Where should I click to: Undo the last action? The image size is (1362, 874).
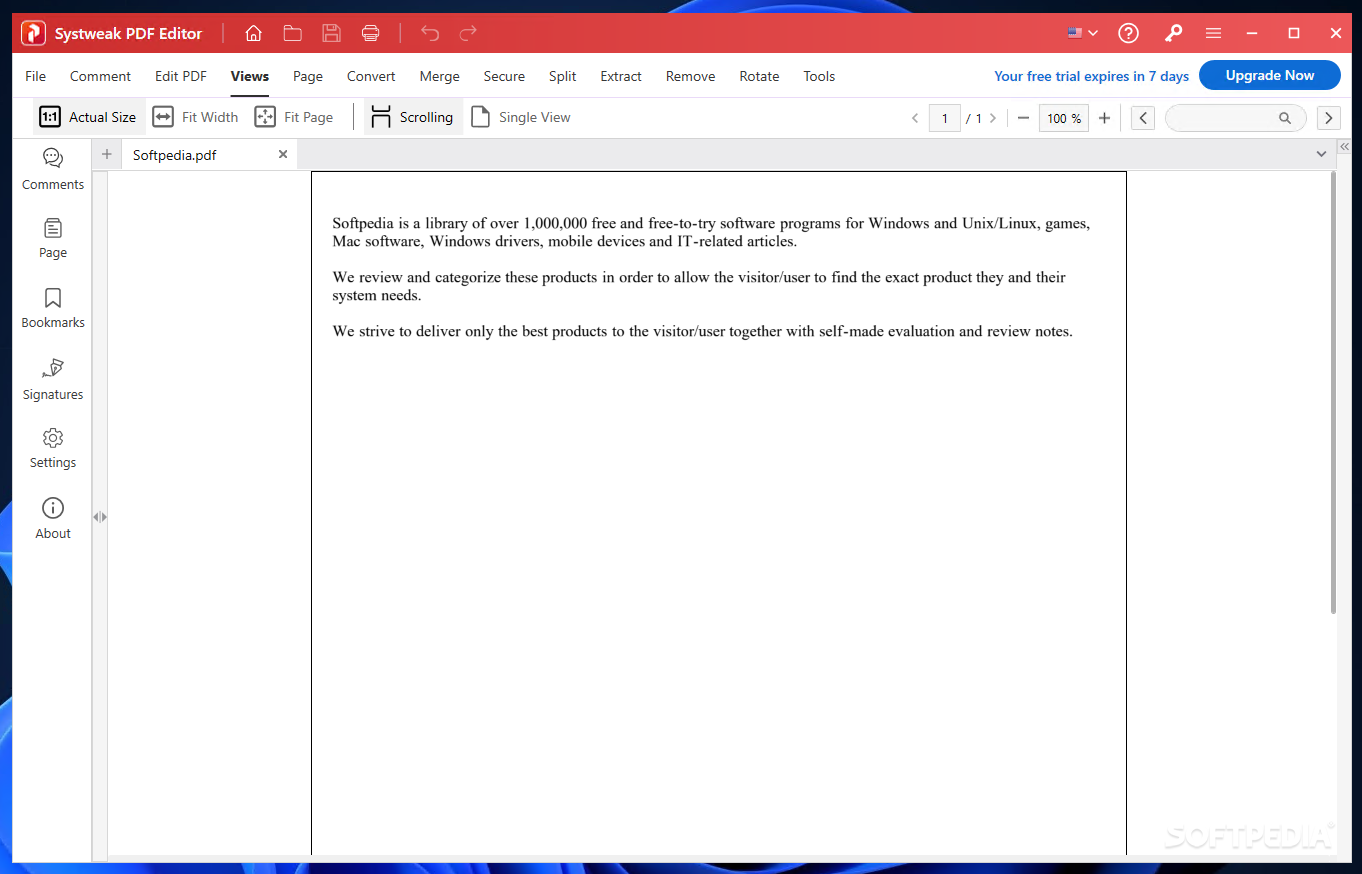pos(430,33)
